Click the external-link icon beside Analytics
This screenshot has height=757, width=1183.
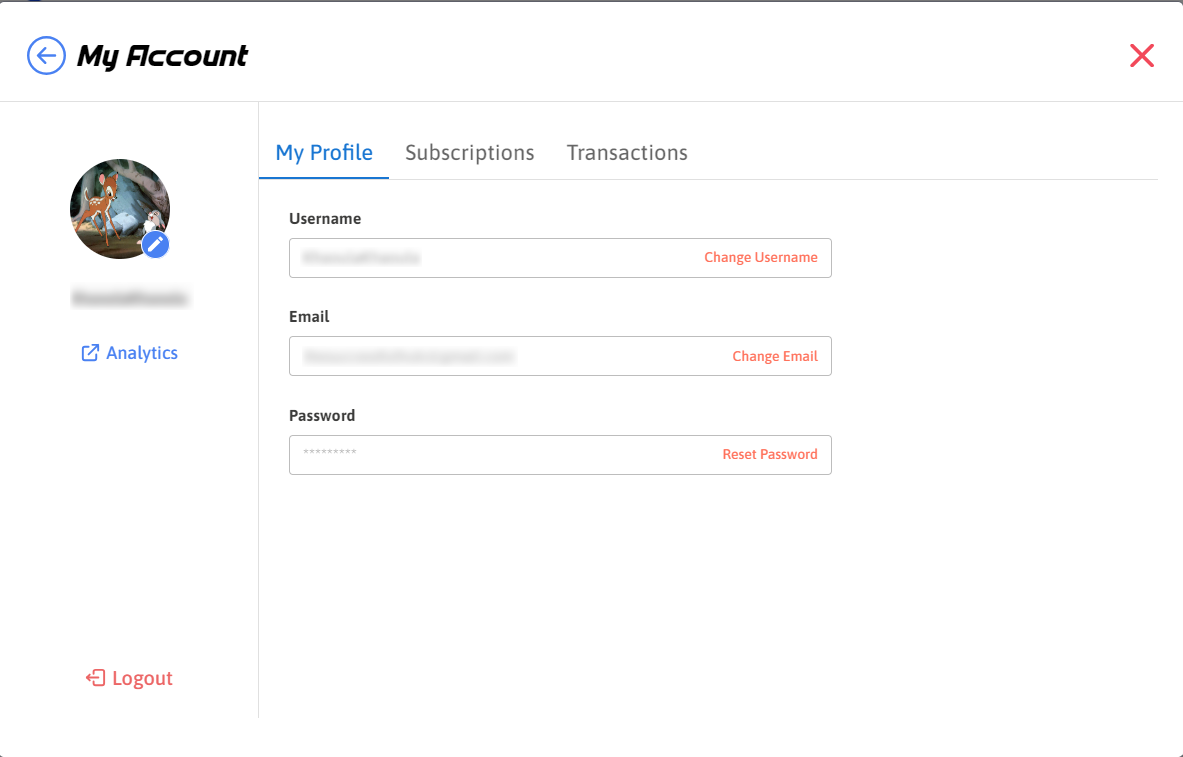point(90,353)
